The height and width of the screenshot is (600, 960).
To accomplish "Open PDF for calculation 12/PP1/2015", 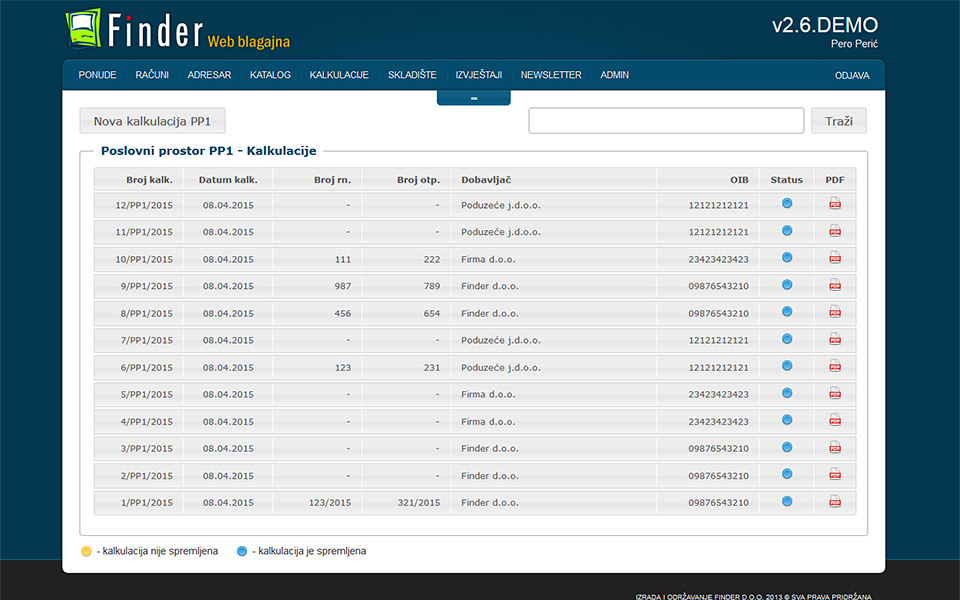I will (835, 204).
